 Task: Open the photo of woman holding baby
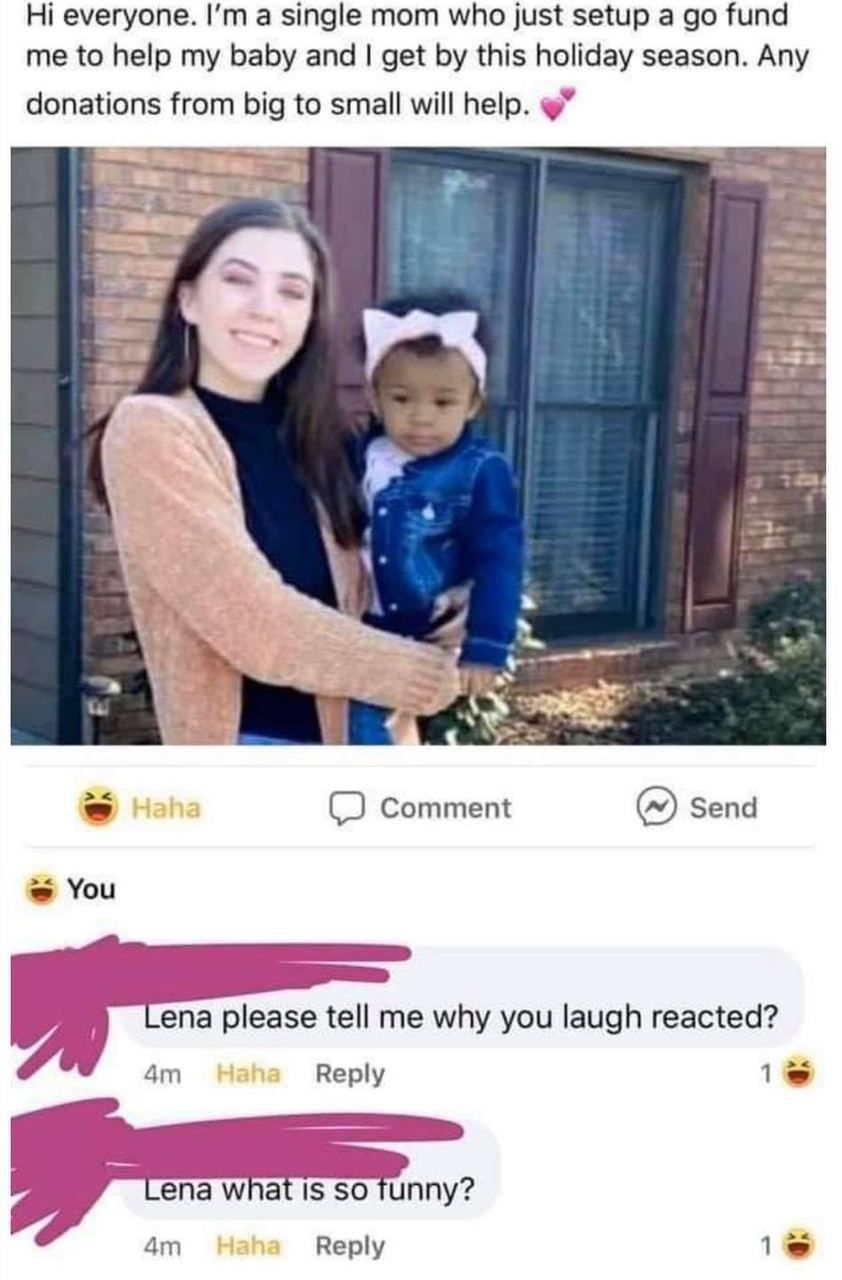point(418,445)
